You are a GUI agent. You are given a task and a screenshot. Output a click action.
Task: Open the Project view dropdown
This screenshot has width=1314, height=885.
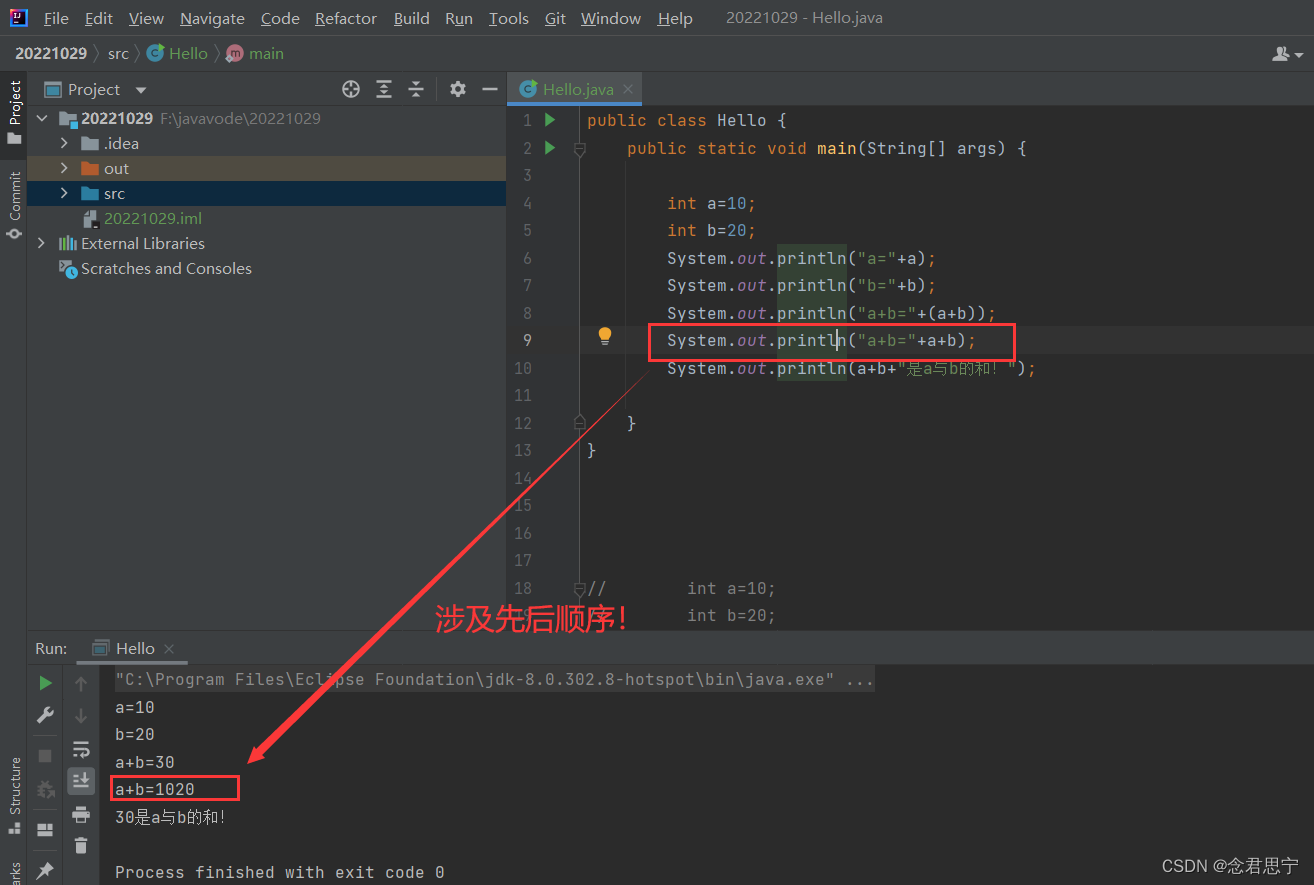[140, 90]
